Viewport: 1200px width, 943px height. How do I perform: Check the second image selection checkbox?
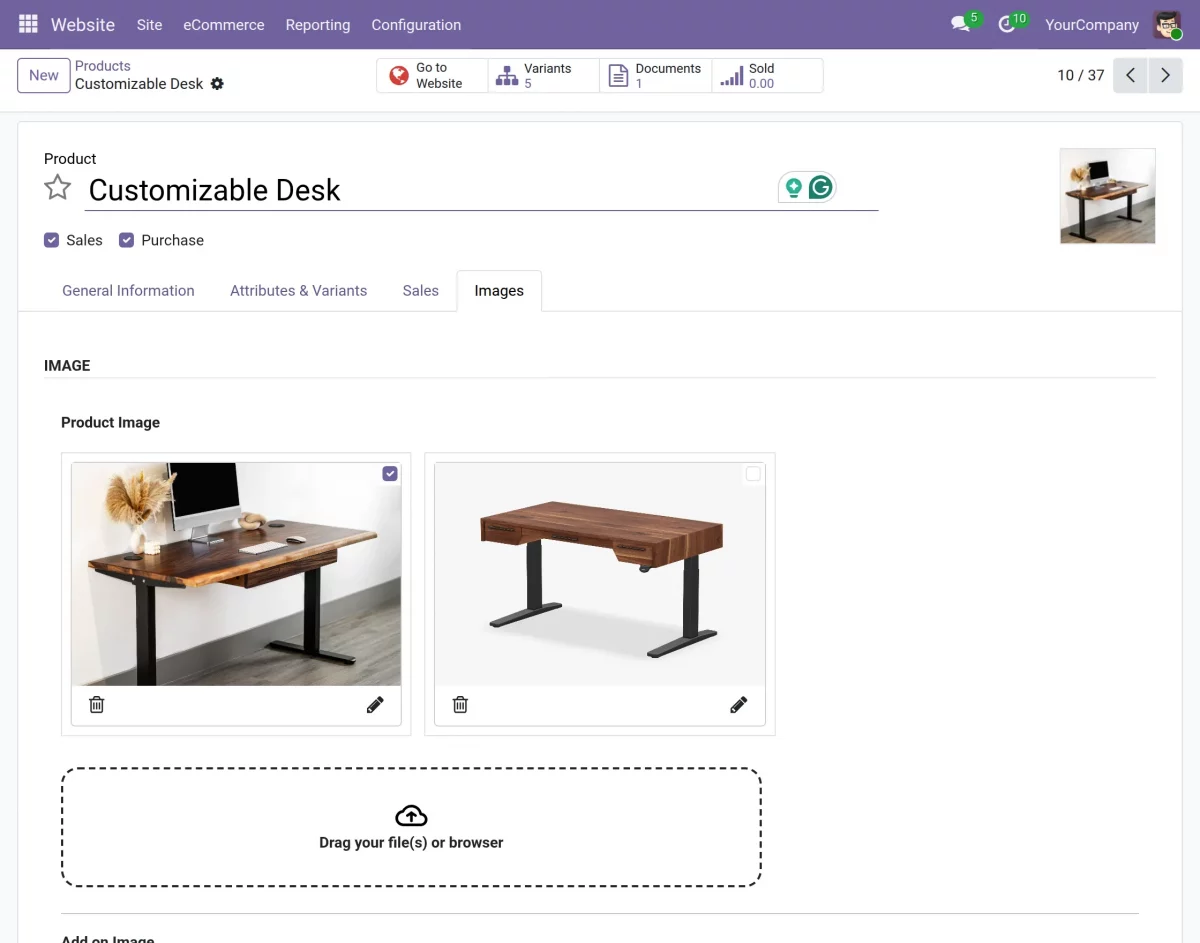[753, 474]
